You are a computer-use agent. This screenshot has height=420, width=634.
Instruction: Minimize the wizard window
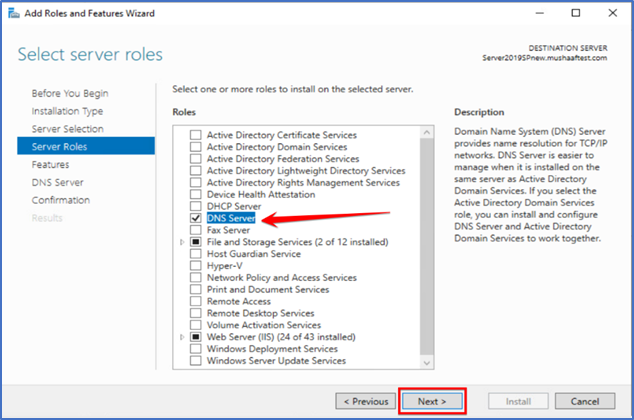[x=539, y=13]
